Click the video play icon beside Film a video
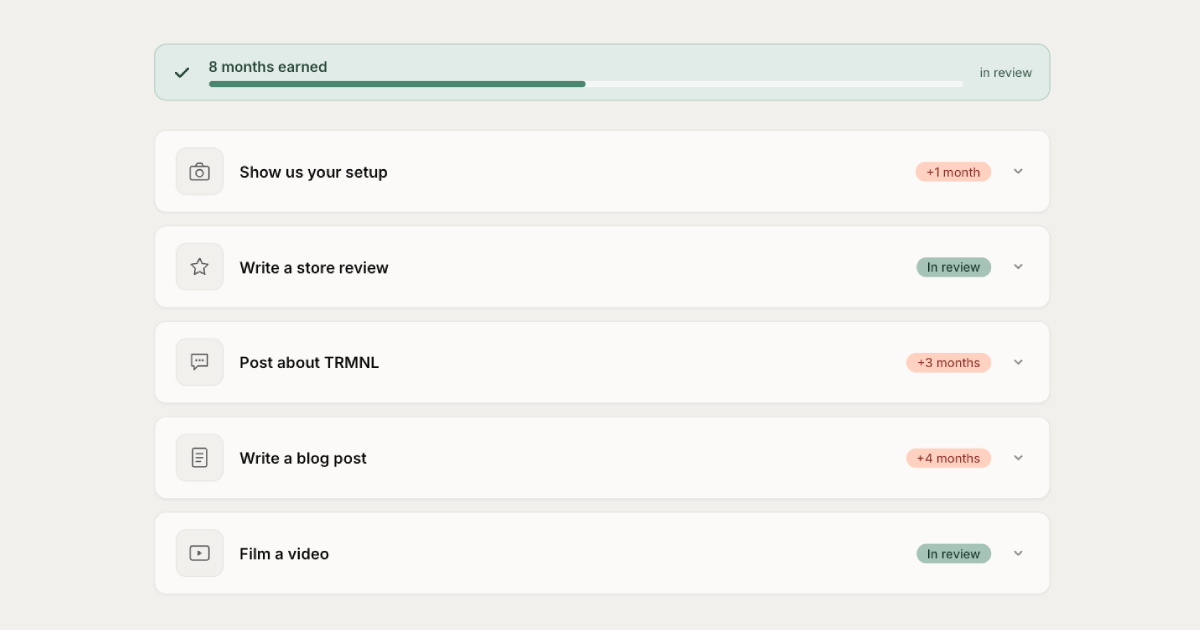 pyautogui.click(x=200, y=553)
